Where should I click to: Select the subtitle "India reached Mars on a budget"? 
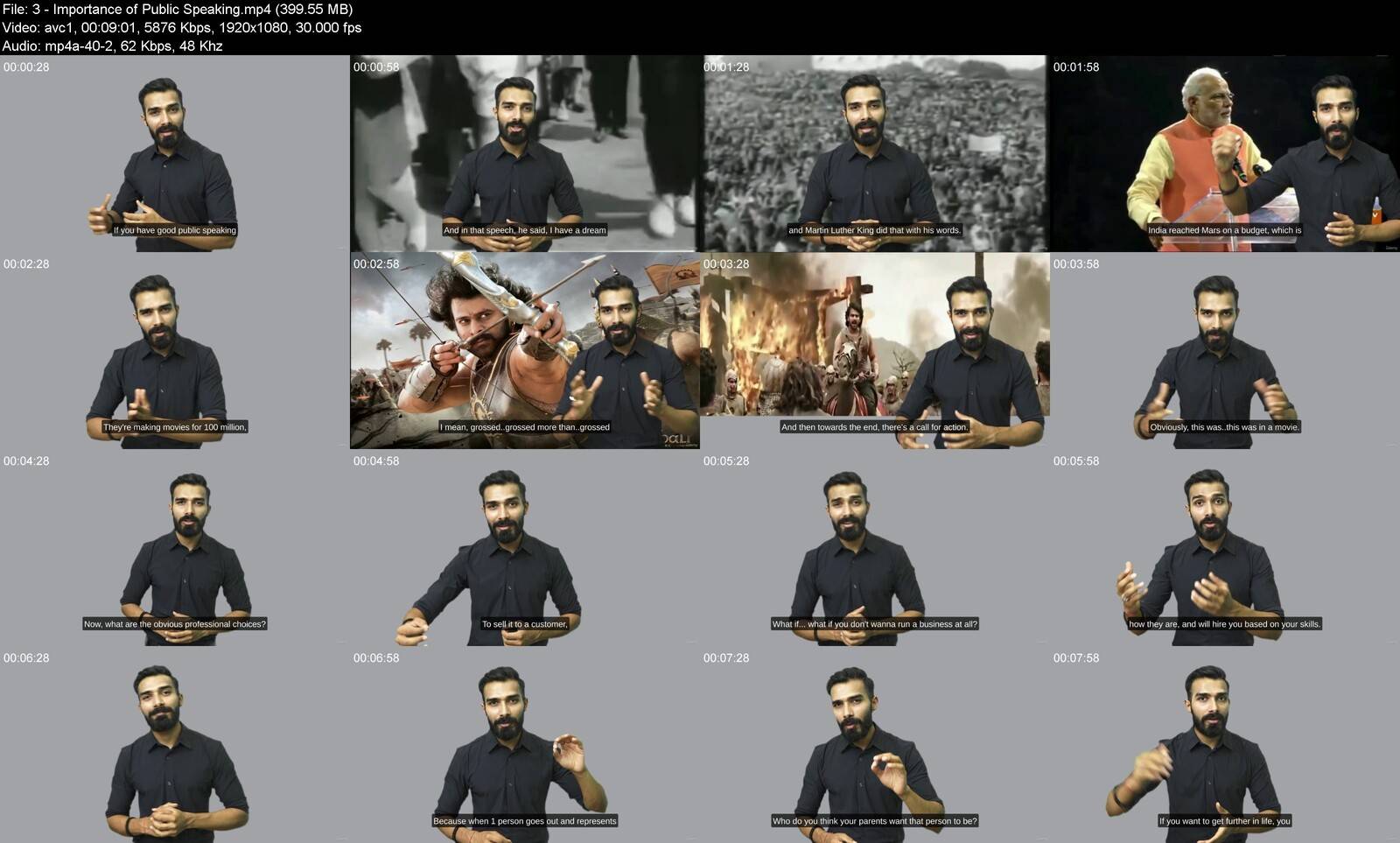[1225, 230]
